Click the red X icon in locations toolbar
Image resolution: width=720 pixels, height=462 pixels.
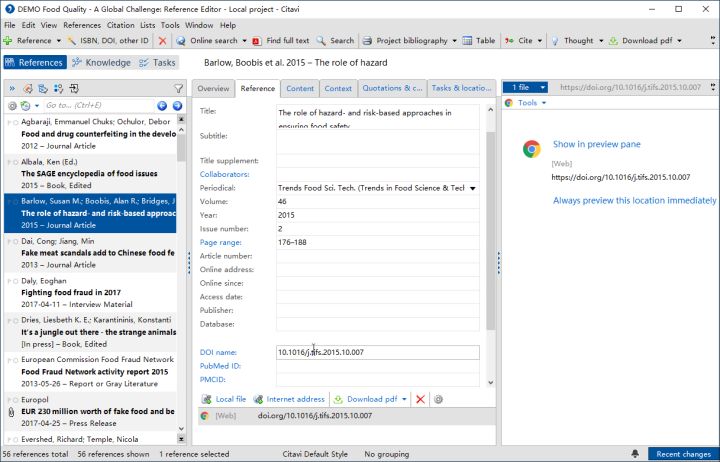click(420, 399)
